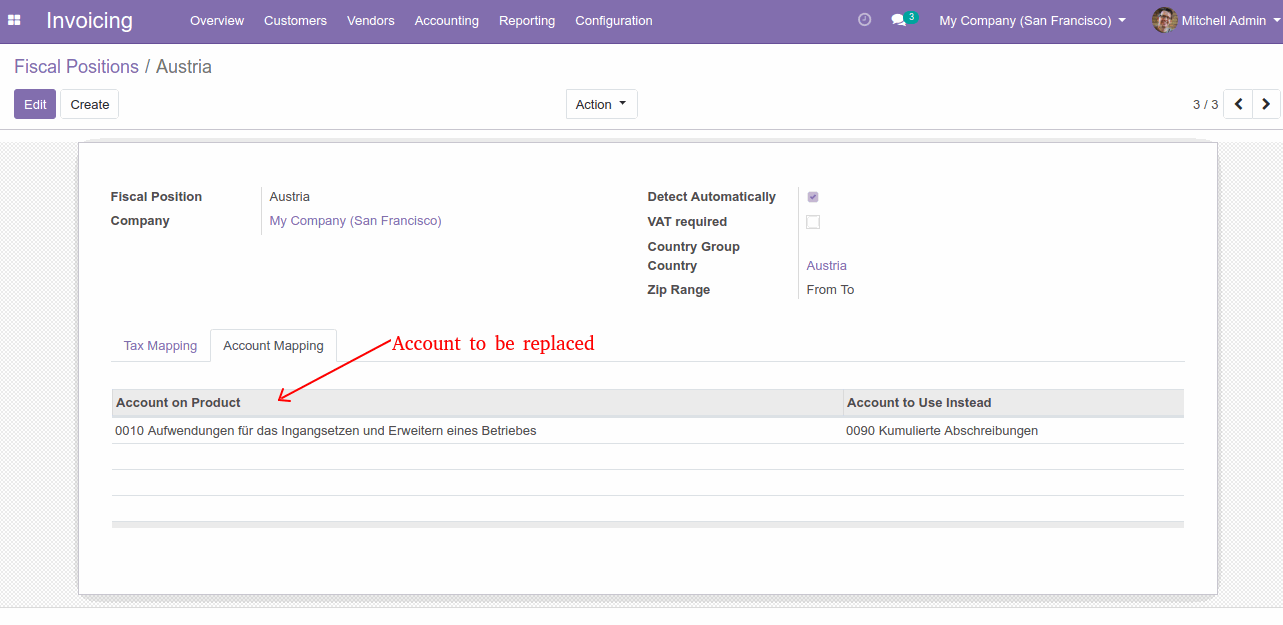Go to next record arrow
1283x625 pixels.
pos(1266,104)
